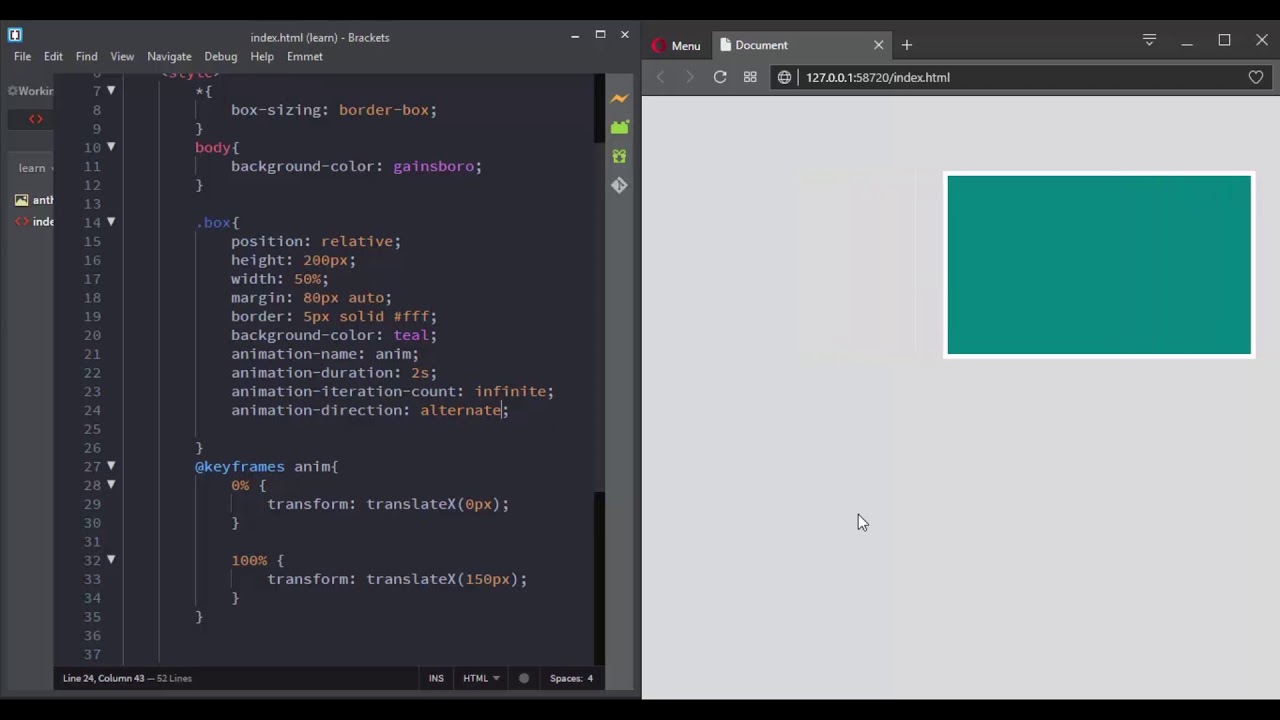Open the Debug menu
Viewport: 1280px width, 720px height.
tap(221, 57)
